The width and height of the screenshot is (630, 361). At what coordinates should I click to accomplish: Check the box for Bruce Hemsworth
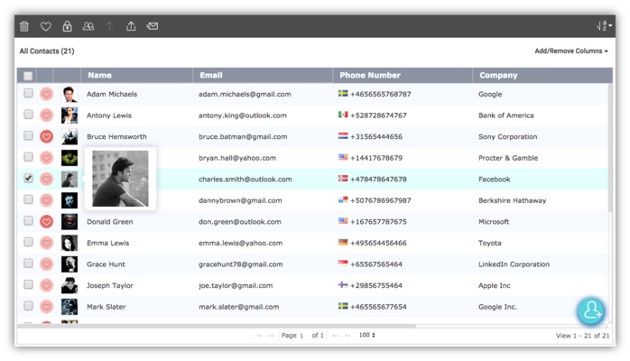(28, 136)
